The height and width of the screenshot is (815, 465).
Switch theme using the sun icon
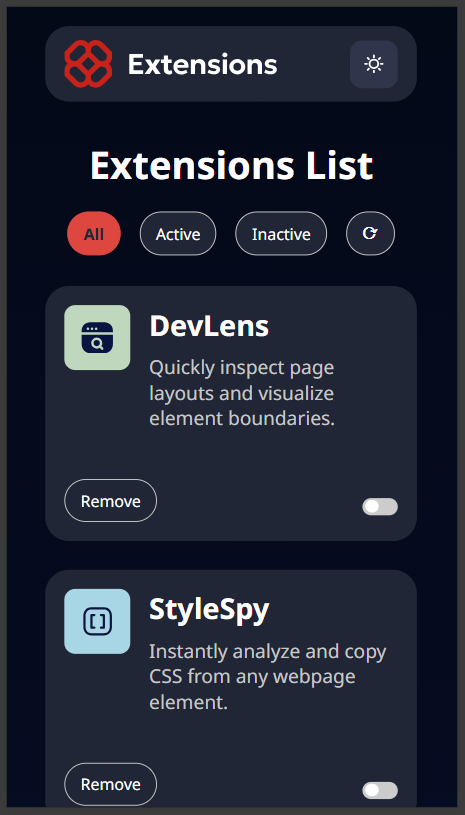coord(374,64)
